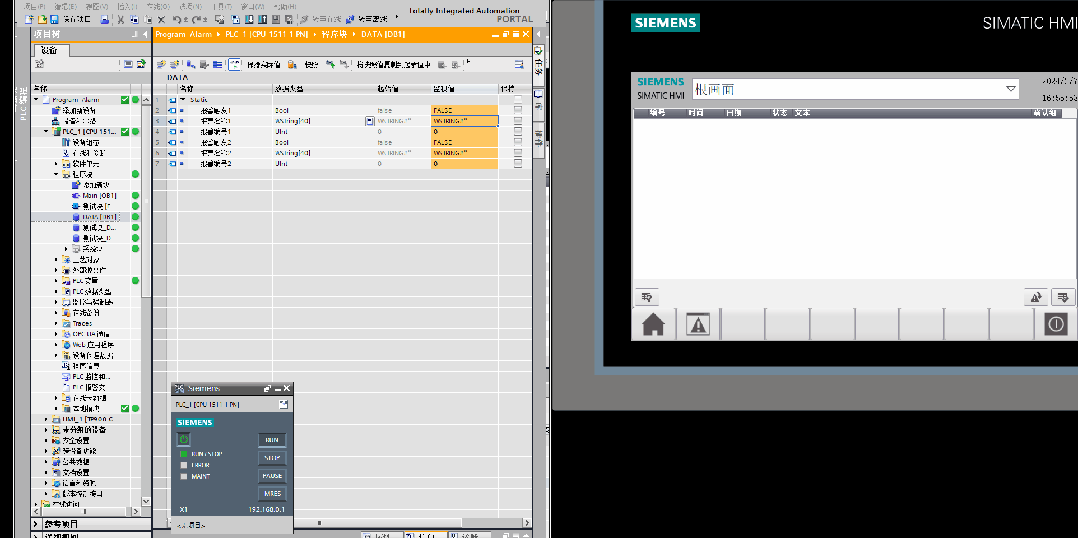
Task: Collapse the Static group in DATA block
Action: click(182, 100)
